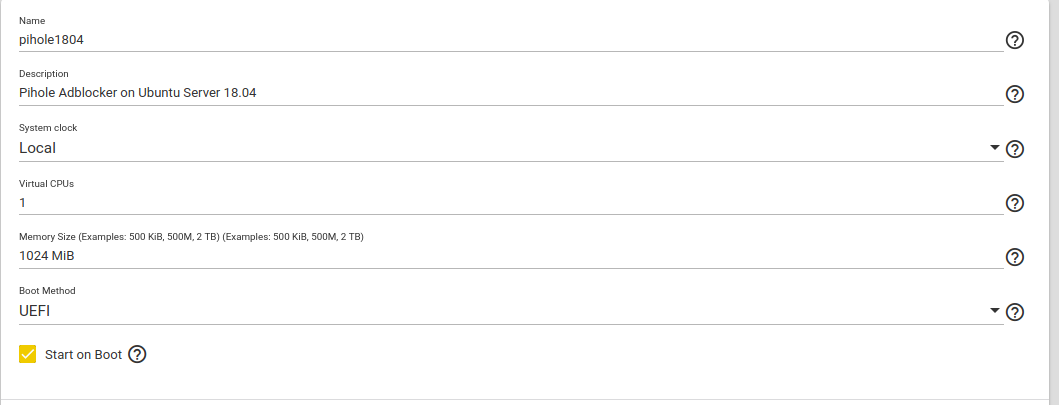
Task: Open help tooltip for the Name field
Action: point(1014,40)
